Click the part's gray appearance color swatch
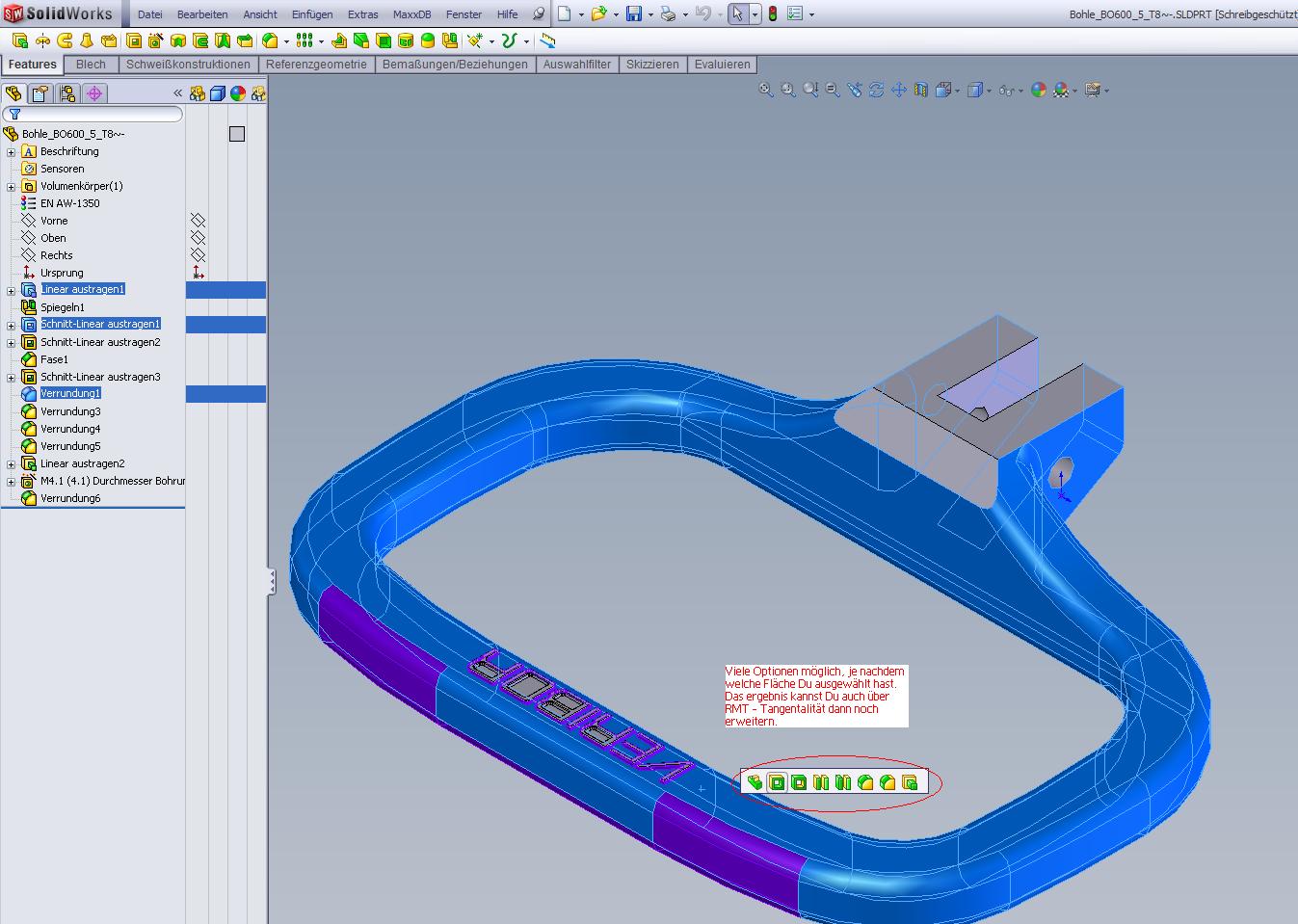Viewport: 1298px width, 924px height. coord(237,134)
